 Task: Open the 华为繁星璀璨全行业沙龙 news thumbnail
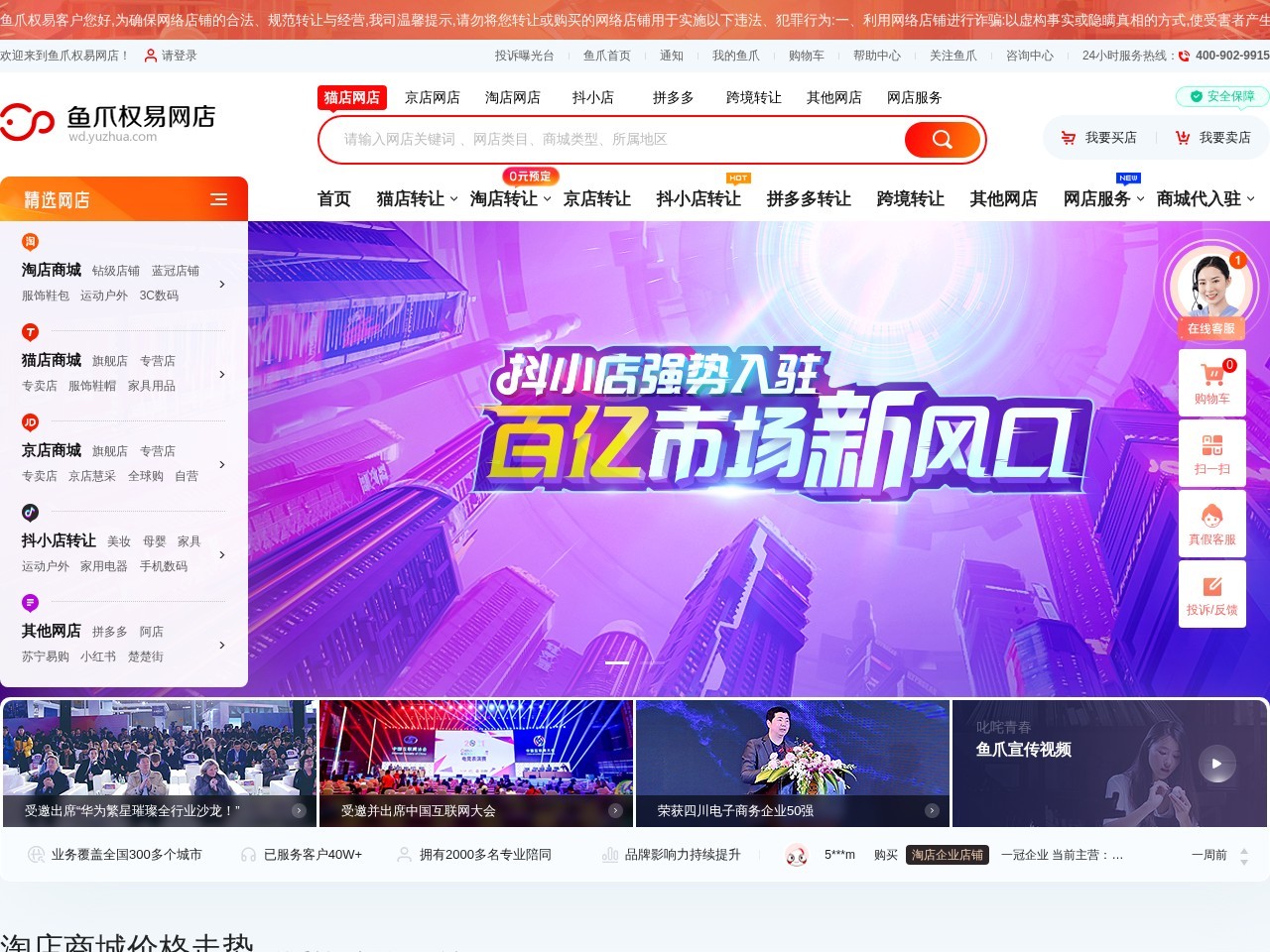160,764
